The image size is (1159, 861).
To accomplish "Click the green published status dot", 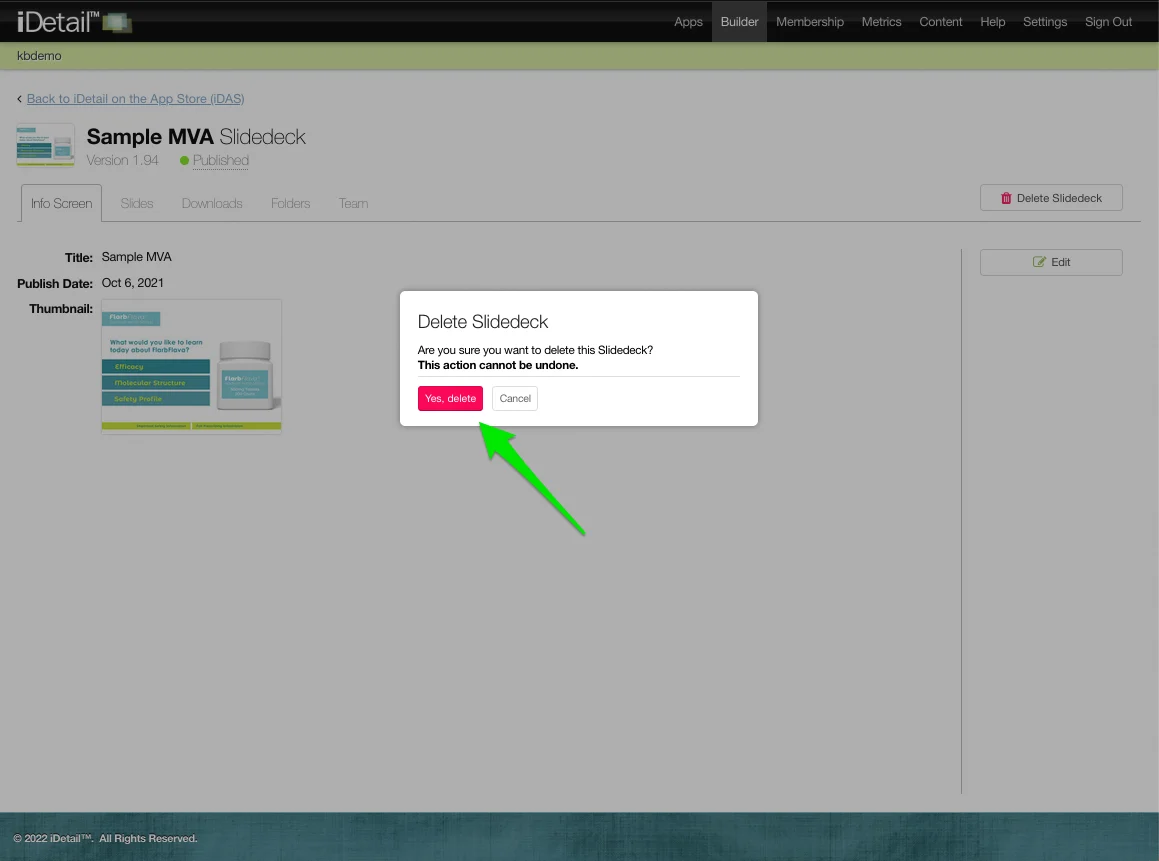I will point(184,160).
